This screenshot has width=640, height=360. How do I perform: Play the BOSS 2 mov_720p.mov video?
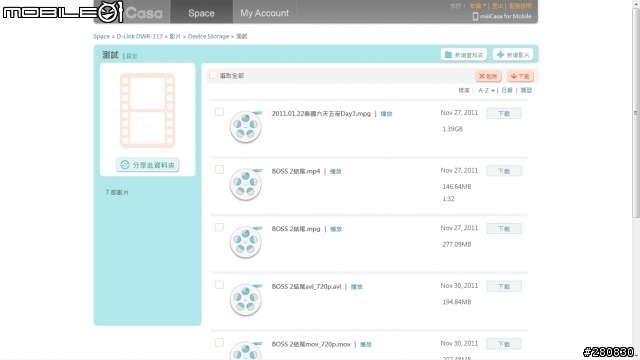[366, 344]
